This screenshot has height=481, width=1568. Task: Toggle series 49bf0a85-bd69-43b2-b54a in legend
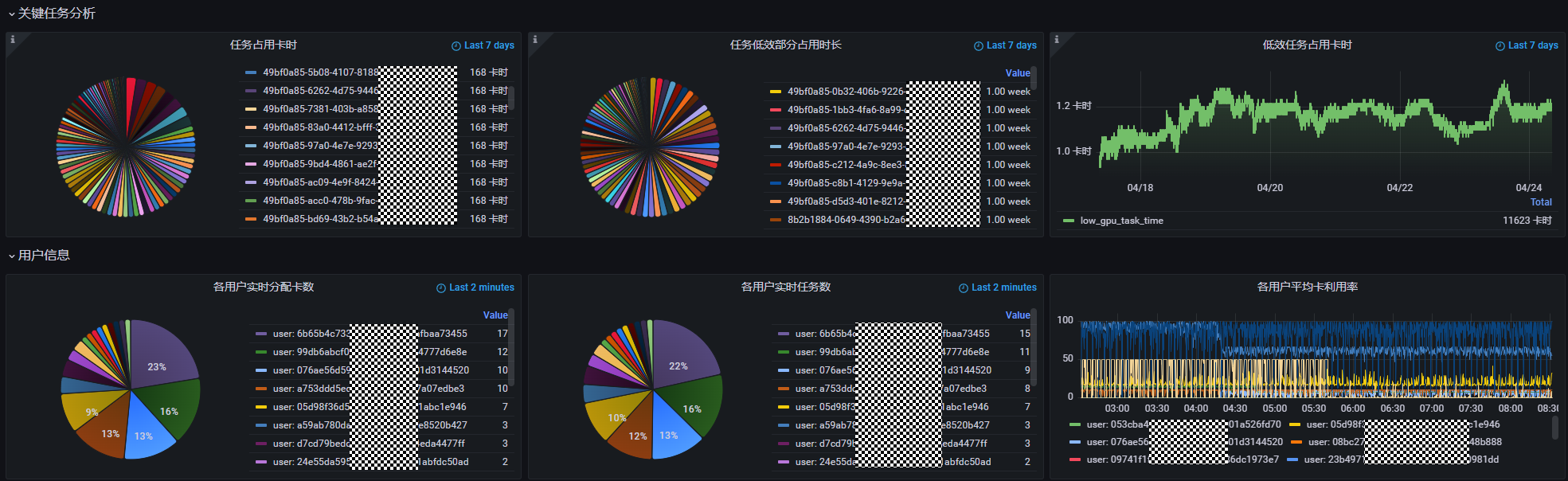[x=321, y=219]
